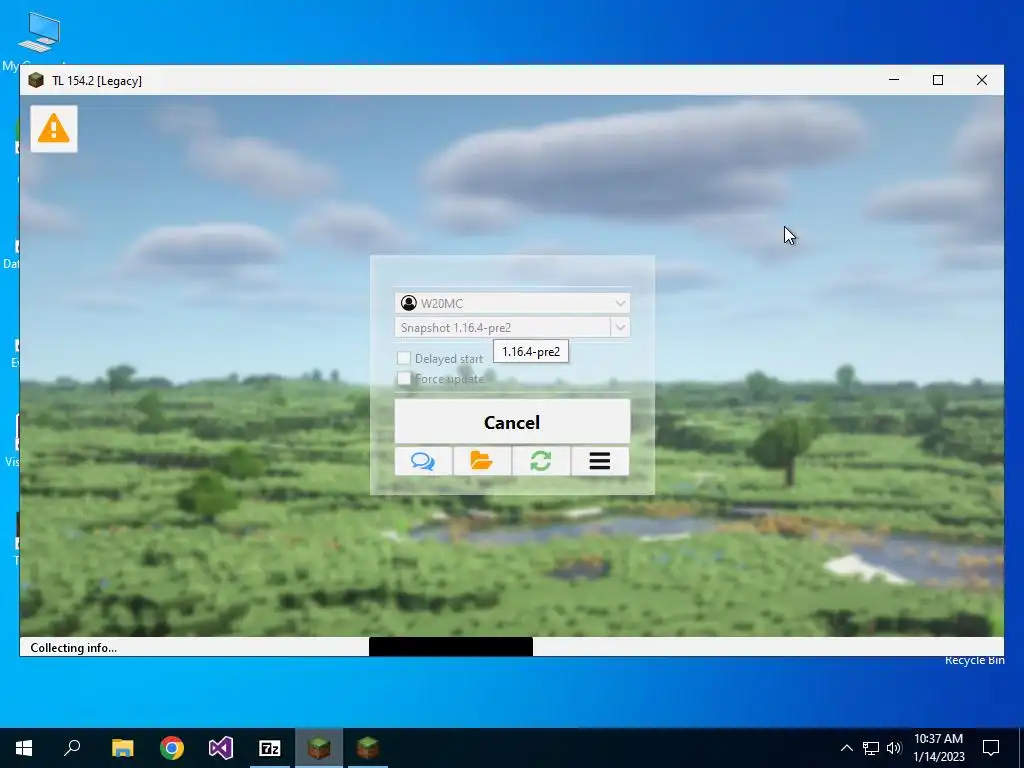Open the network status tray icon
The width and height of the screenshot is (1024, 768).
pos(871,748)
